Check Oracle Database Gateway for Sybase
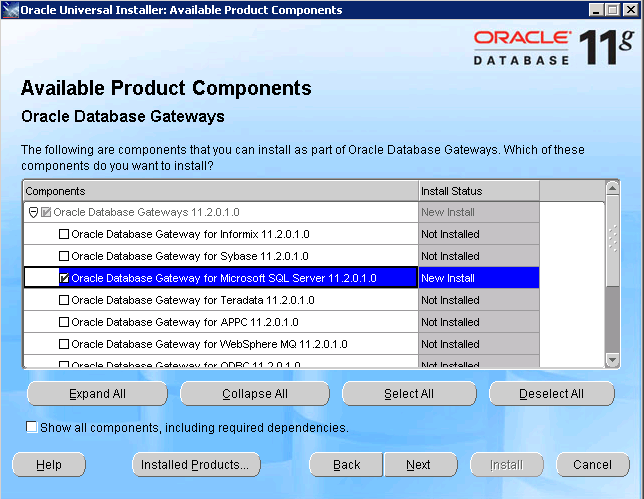The image size is (644, 499). 64,256
